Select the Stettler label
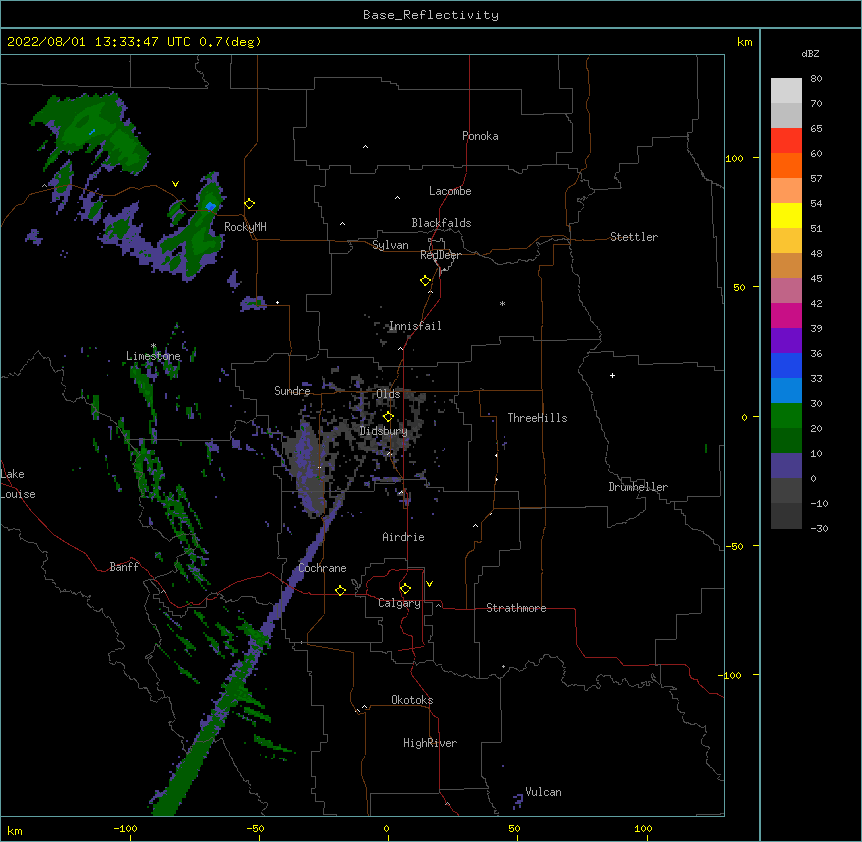 pos(634,237)
